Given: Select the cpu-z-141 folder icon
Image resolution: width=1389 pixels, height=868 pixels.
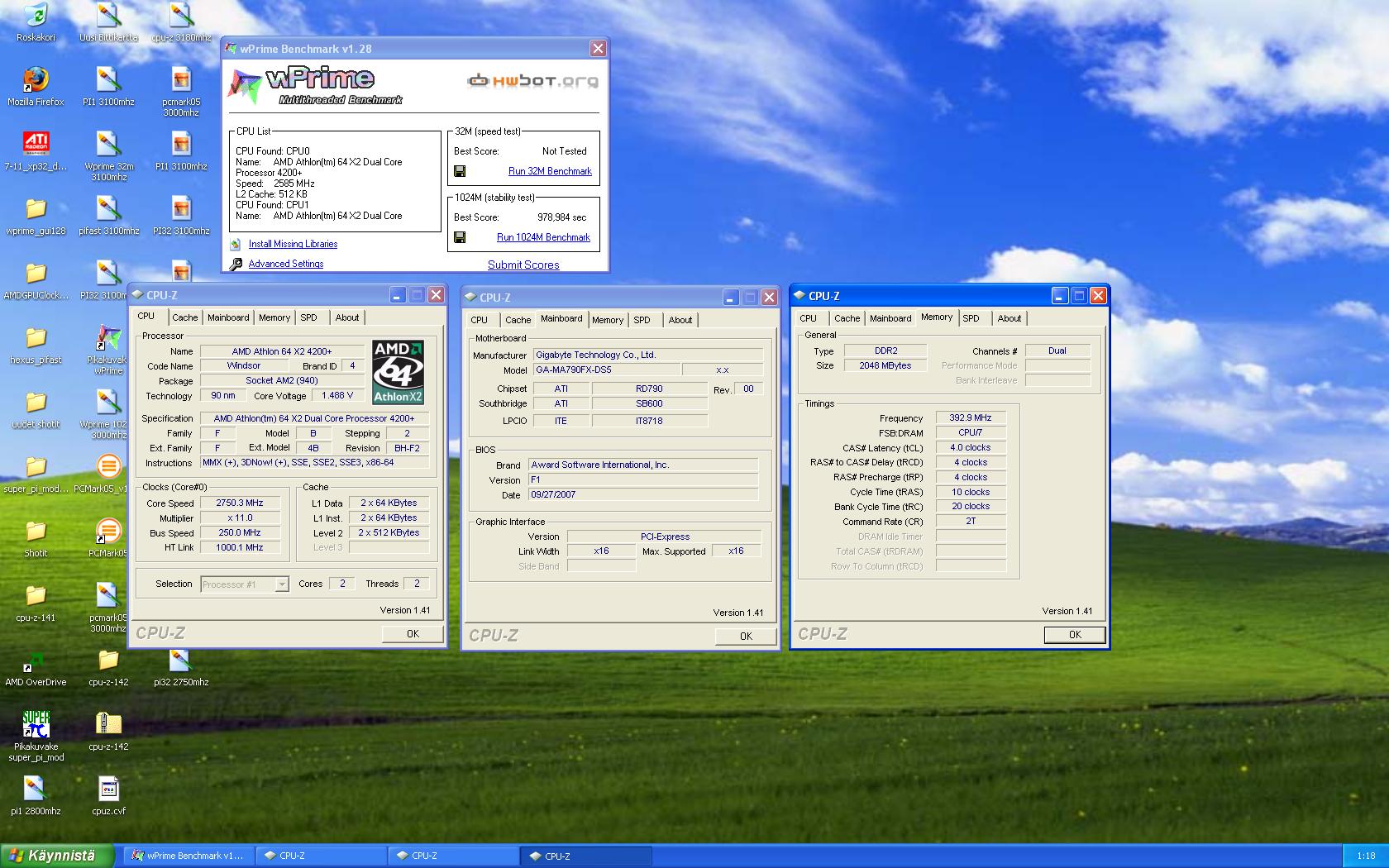Looking at the screenshot, I should [36, 601].
